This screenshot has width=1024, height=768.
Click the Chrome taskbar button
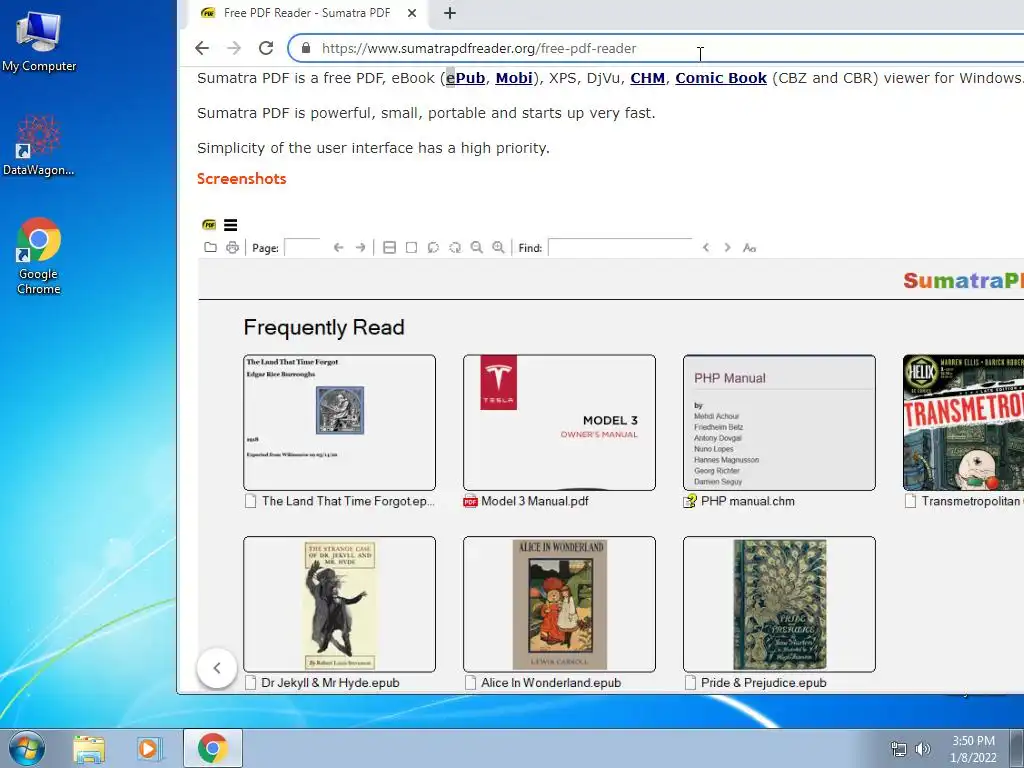pyautogui.click(x=212, y=748)
